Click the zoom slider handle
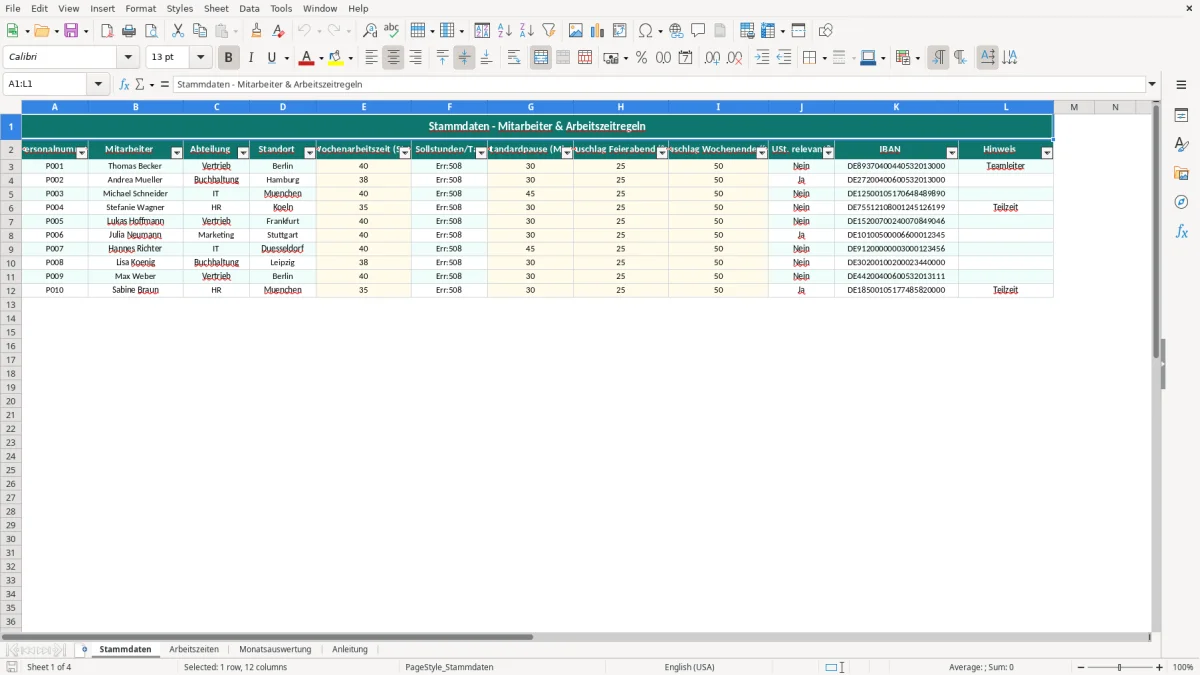Screen dimensions: 1200x675 click(x=1120, y=667)
